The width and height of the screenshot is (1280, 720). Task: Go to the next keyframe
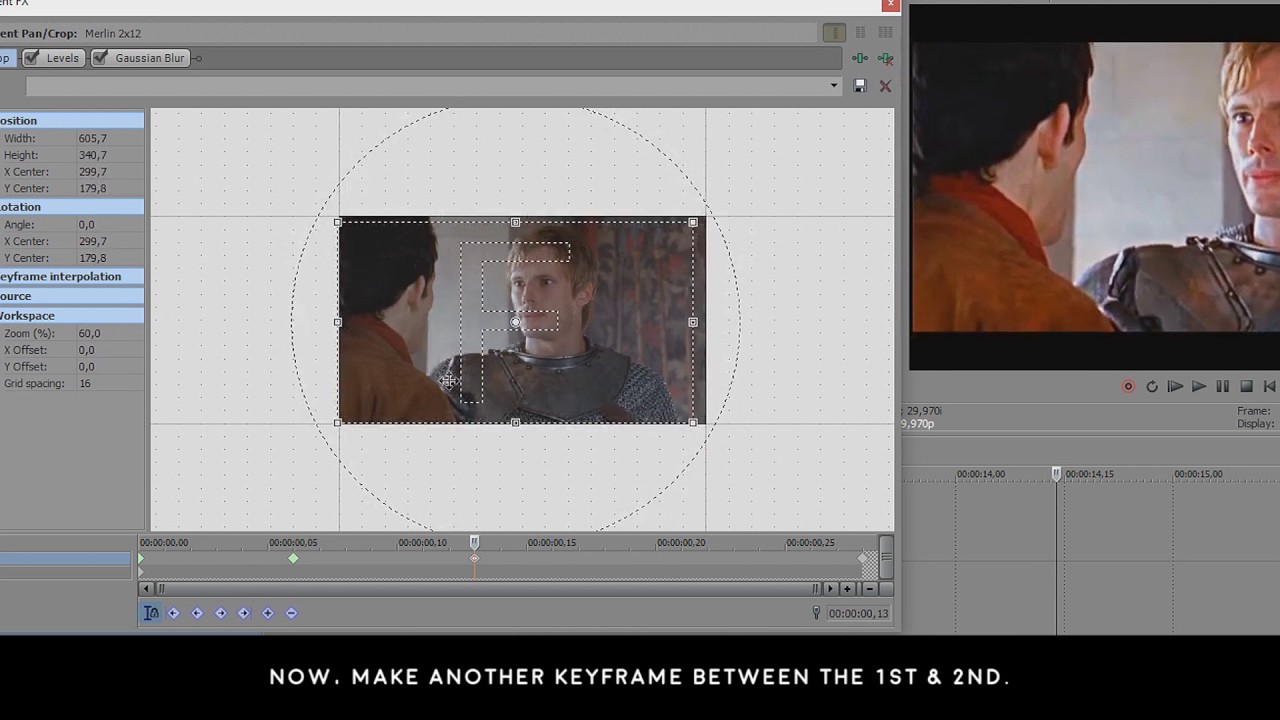[x=221, y=613]
